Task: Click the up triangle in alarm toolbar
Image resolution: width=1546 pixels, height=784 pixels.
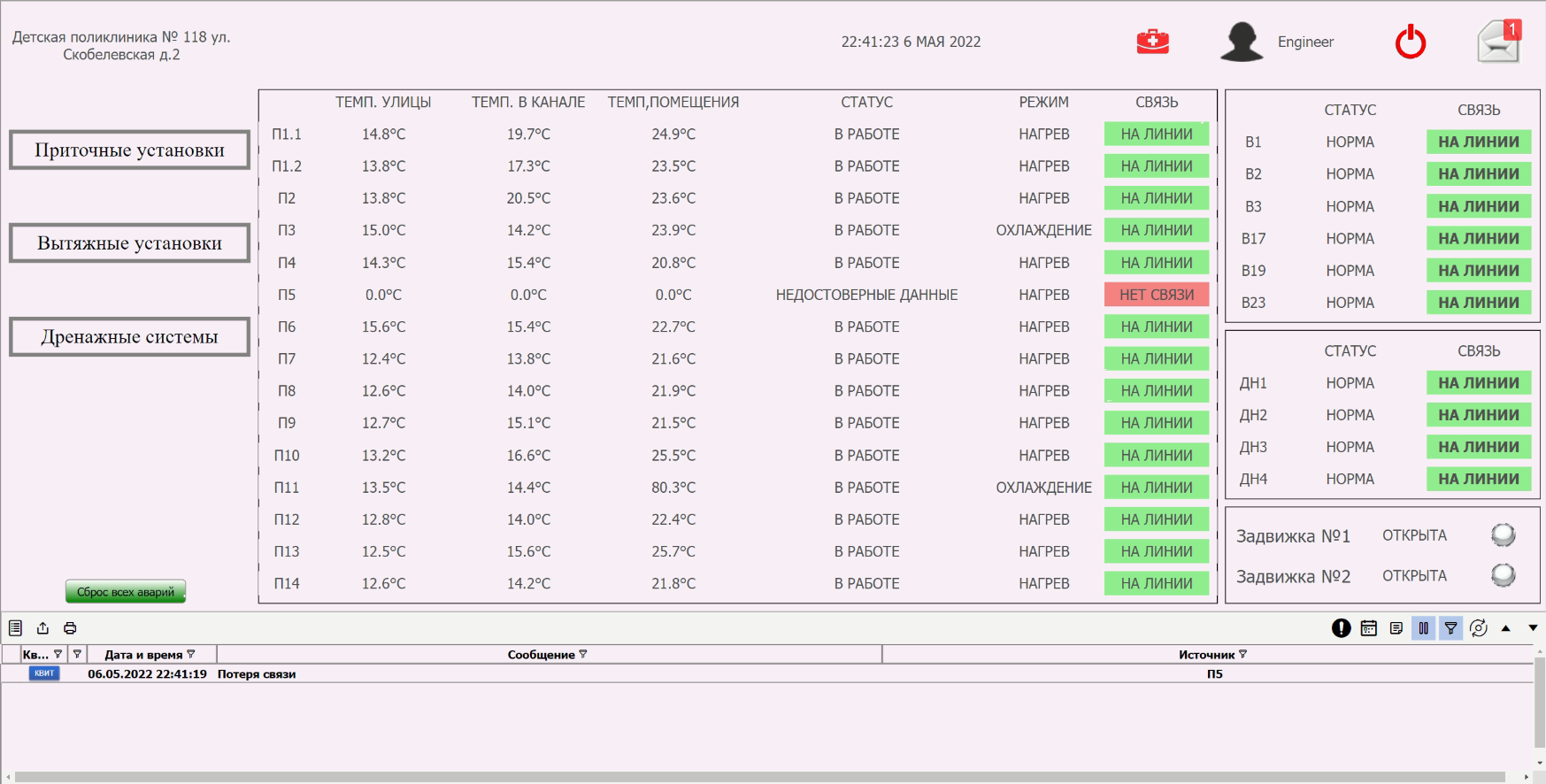Action: (x=1506, y=628)
